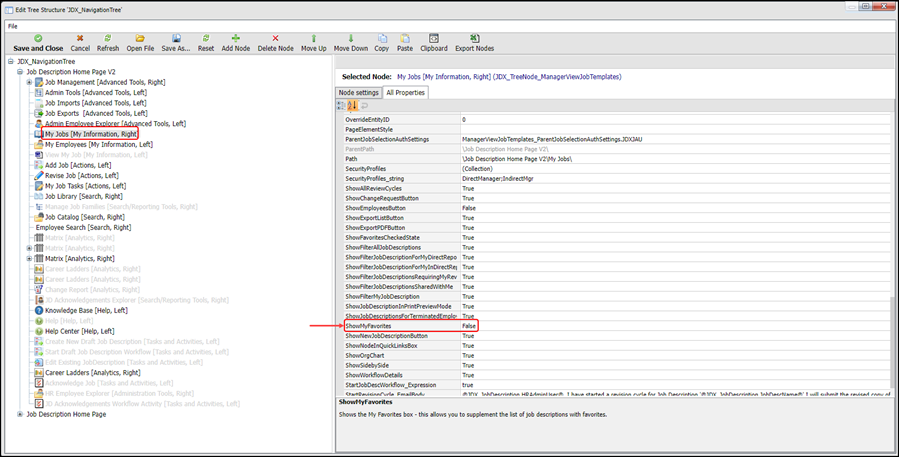Open the File menu
Screen dimensions: 899x457
13,25
